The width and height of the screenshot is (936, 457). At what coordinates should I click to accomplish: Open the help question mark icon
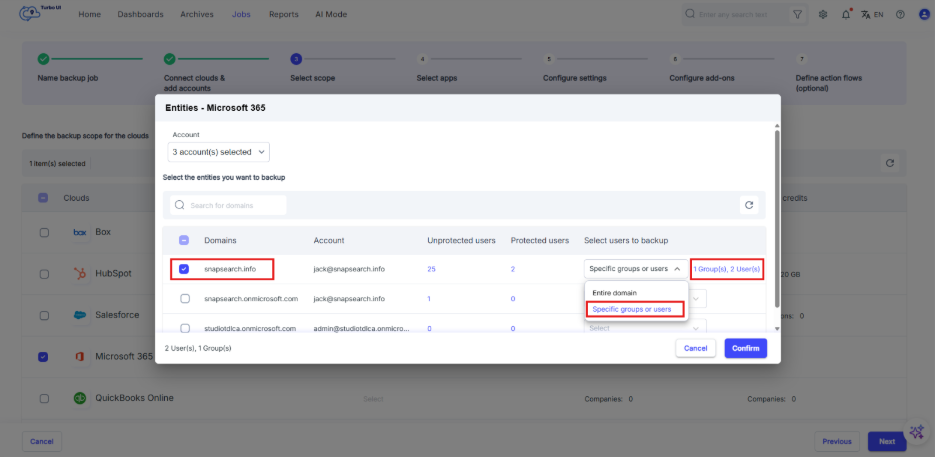[900, 15]
